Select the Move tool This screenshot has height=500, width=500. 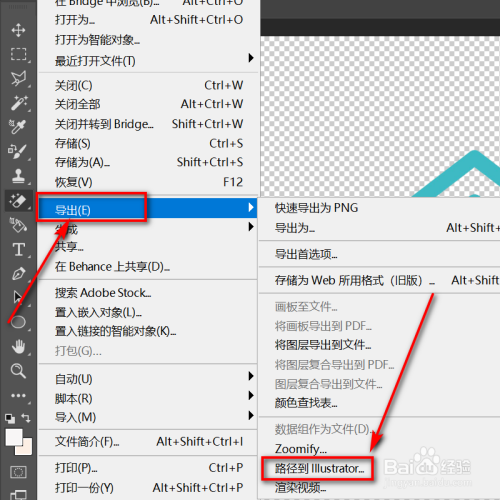[18, 30]
